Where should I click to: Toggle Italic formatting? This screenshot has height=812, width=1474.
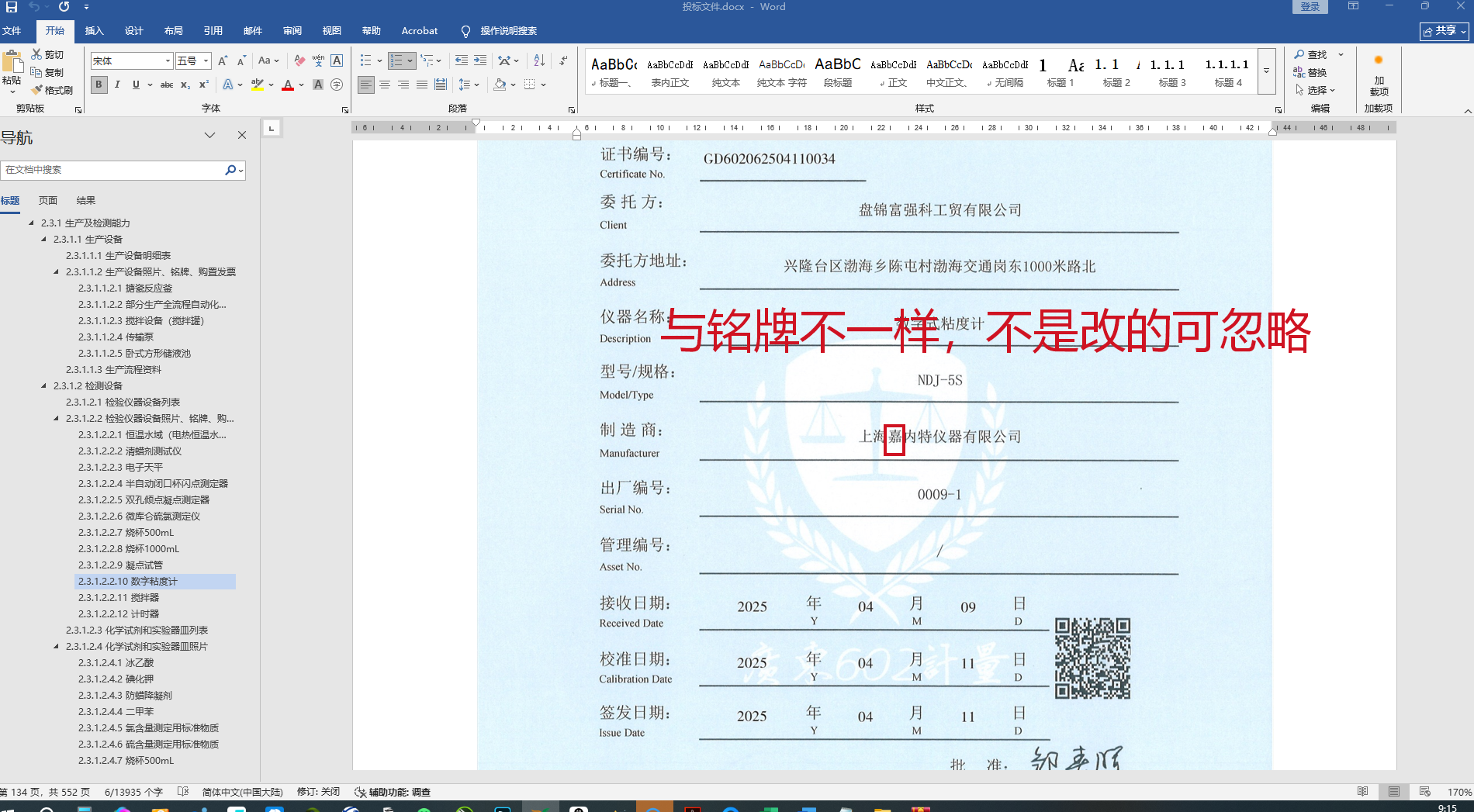pos(117,85)
